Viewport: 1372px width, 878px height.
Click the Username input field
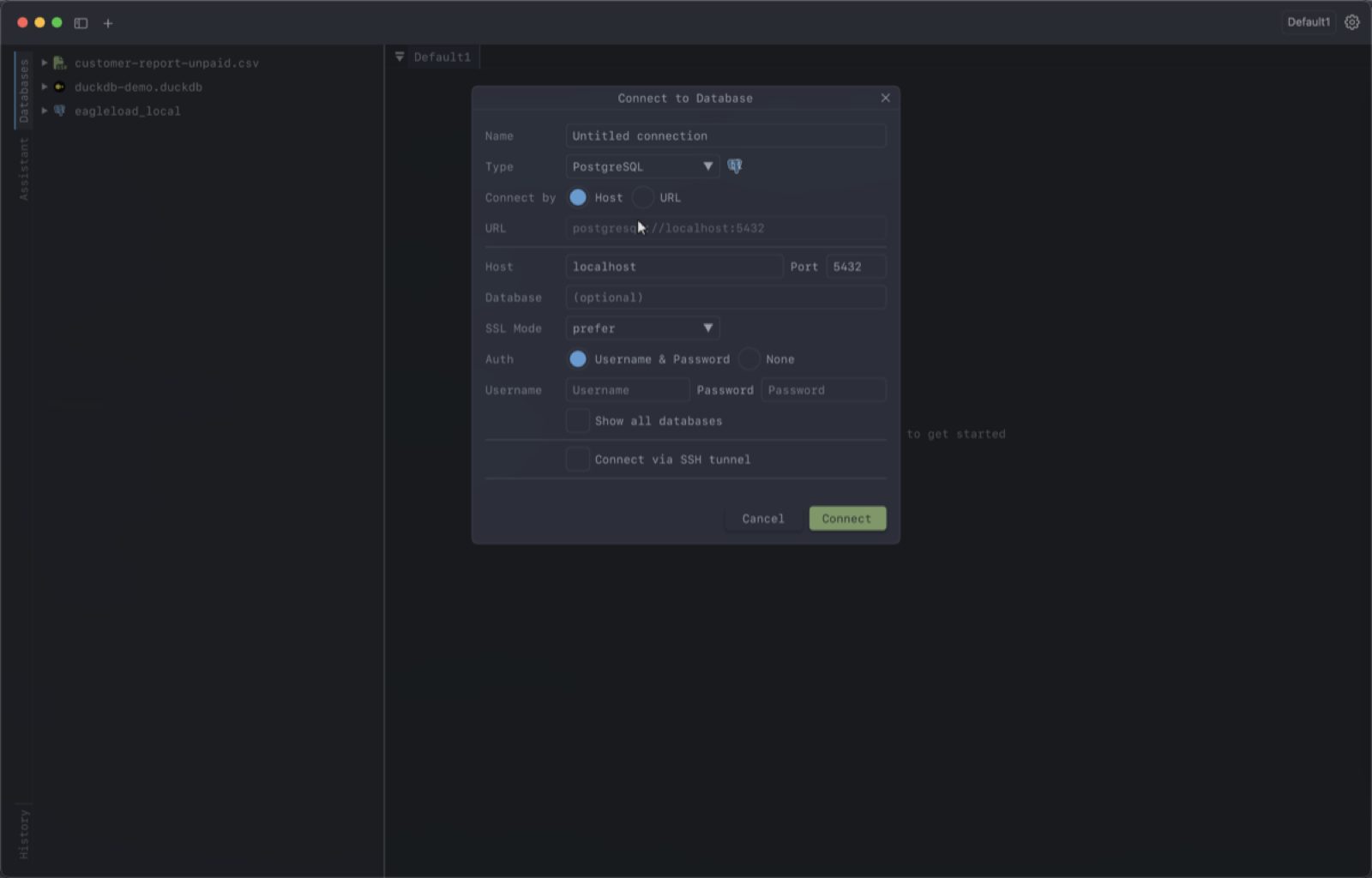628,389
